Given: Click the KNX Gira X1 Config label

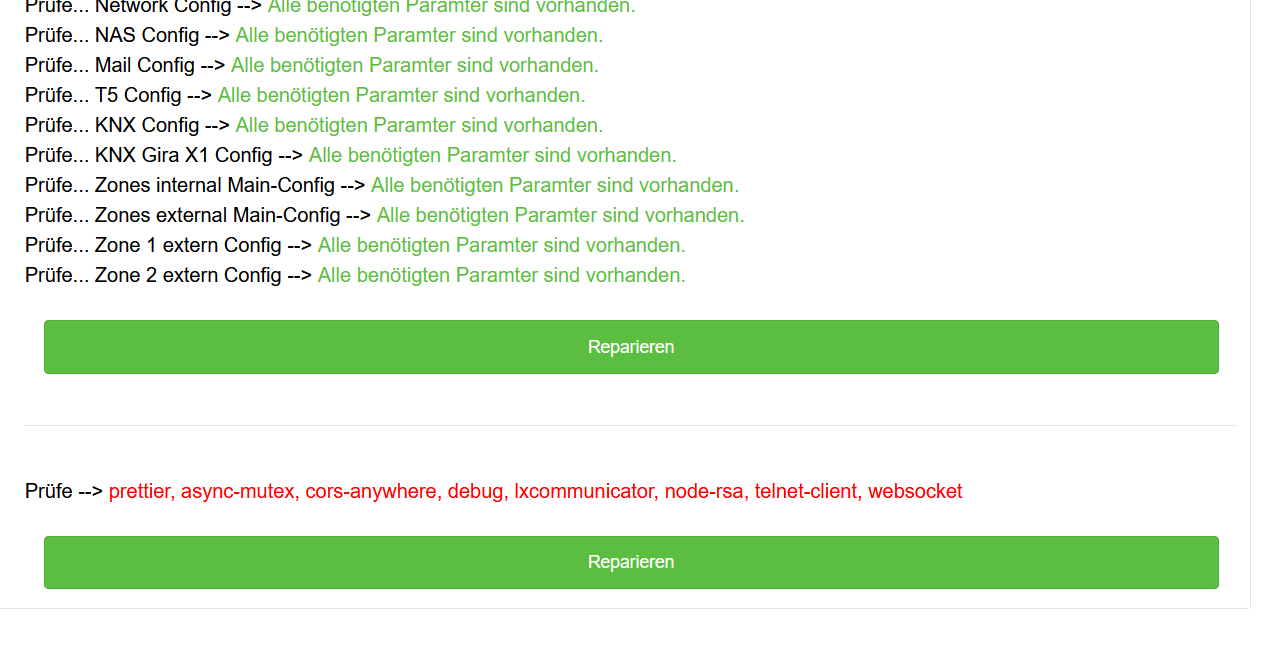Looking at the screenshot, I should pos(183,156).
